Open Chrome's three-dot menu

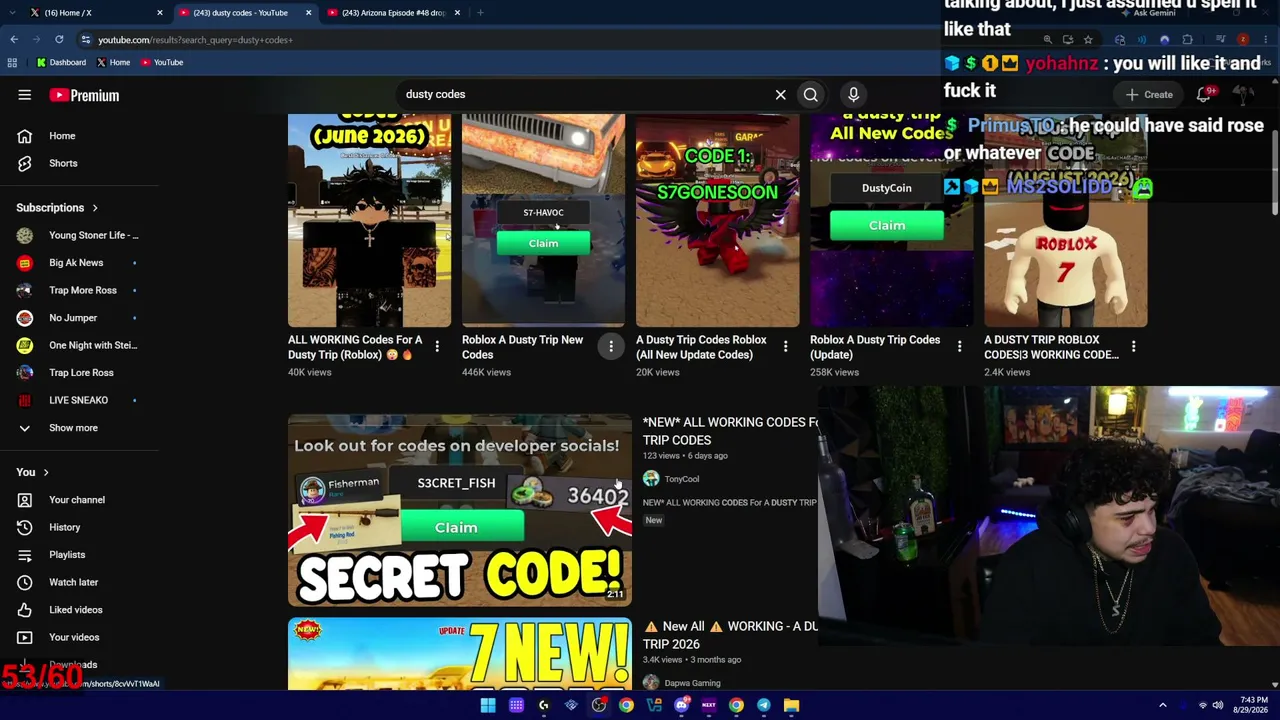pyautogui.click(x=1265, y=40)
